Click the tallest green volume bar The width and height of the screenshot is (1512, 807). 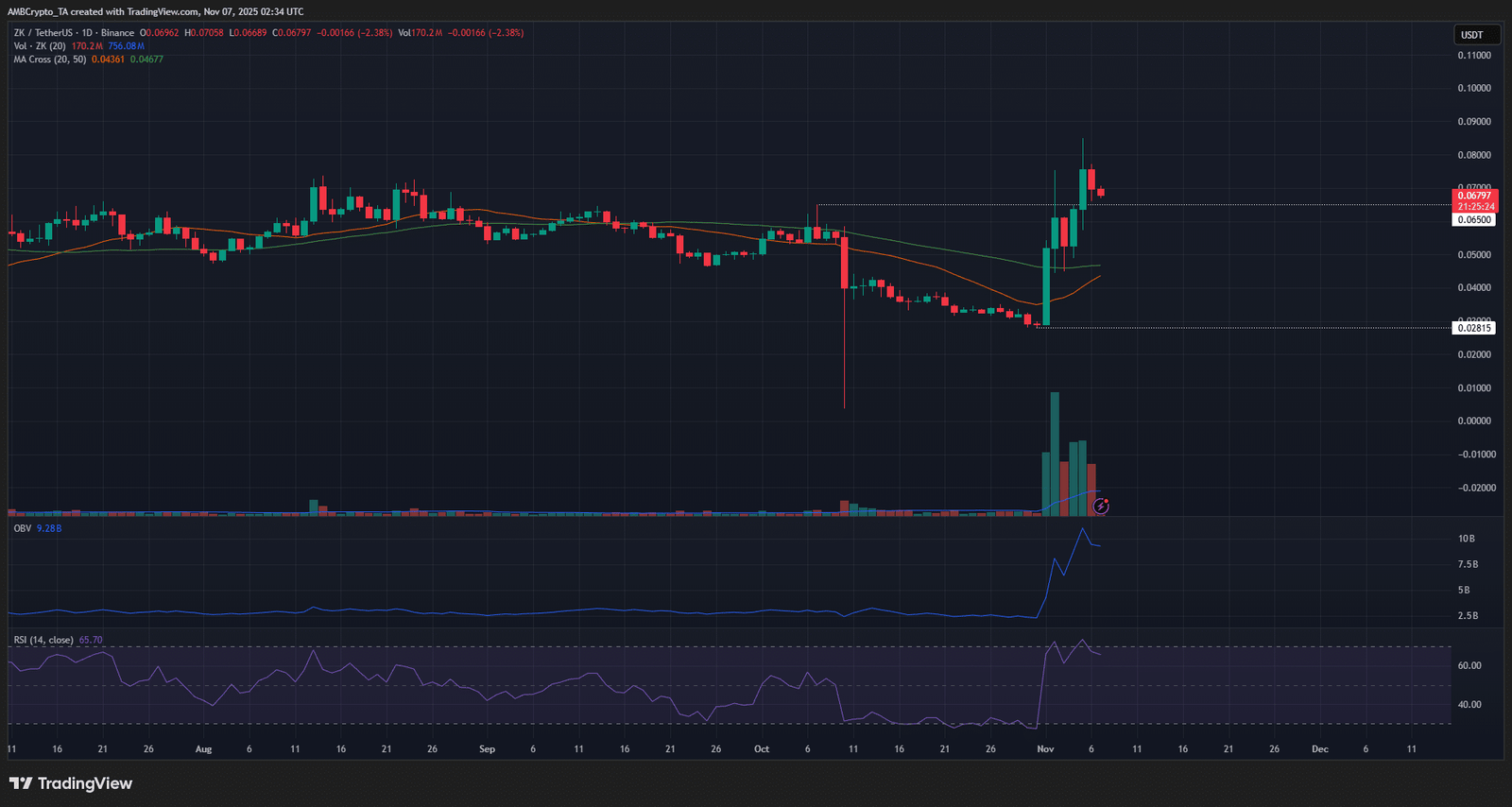coord(1055,454)
